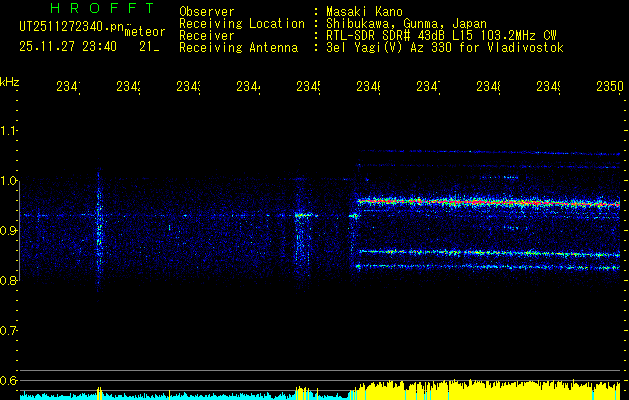This screenshot has width=629, height=400.
Task: Click the 2349 time axis marker
Action: 548,87
